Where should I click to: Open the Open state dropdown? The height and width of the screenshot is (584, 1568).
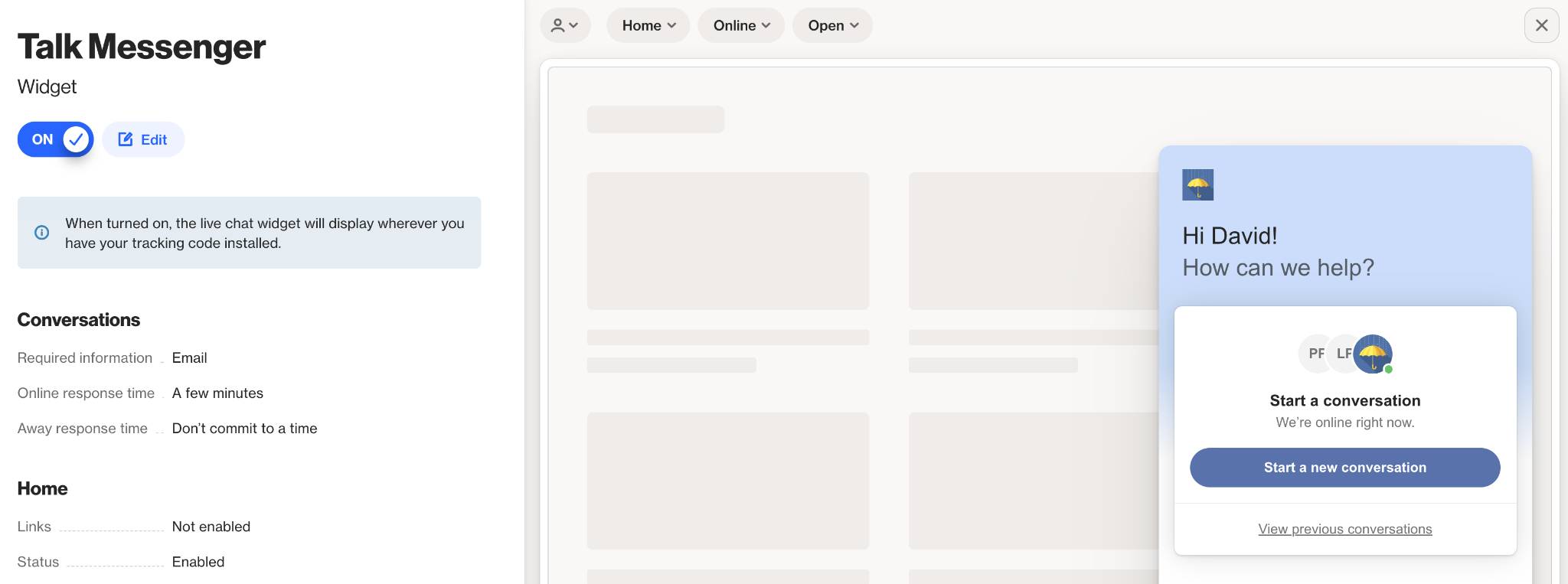coord(832,25)
